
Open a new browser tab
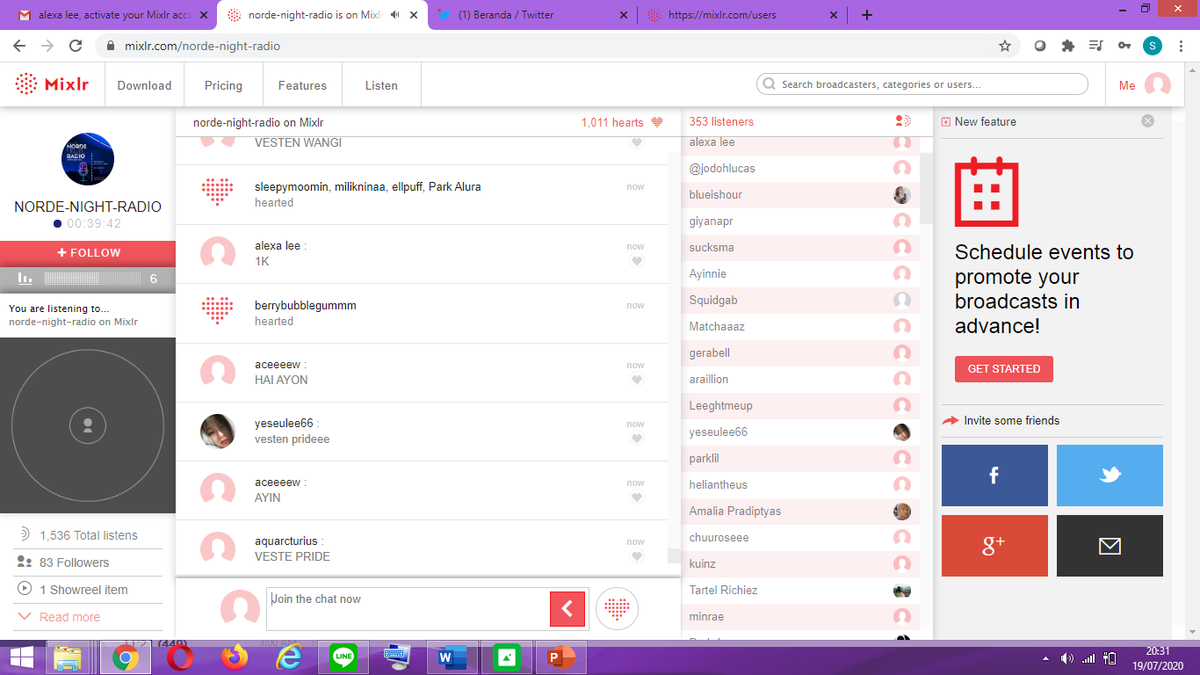click(x=867, y=15)
